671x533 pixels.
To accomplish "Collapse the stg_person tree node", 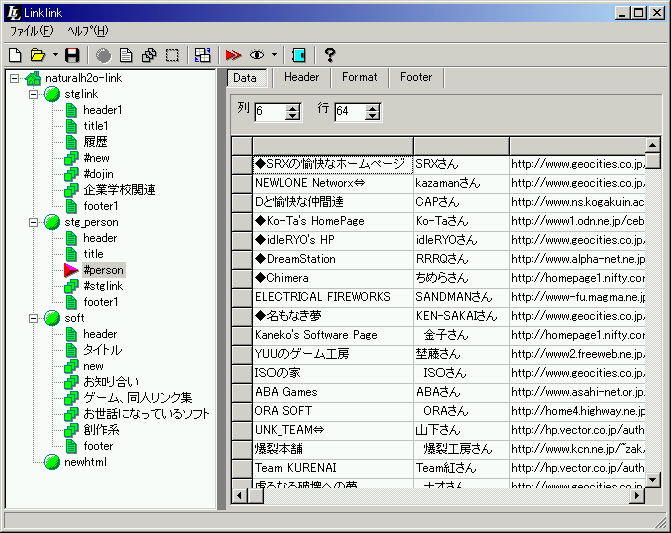I will tap(33, 222).
